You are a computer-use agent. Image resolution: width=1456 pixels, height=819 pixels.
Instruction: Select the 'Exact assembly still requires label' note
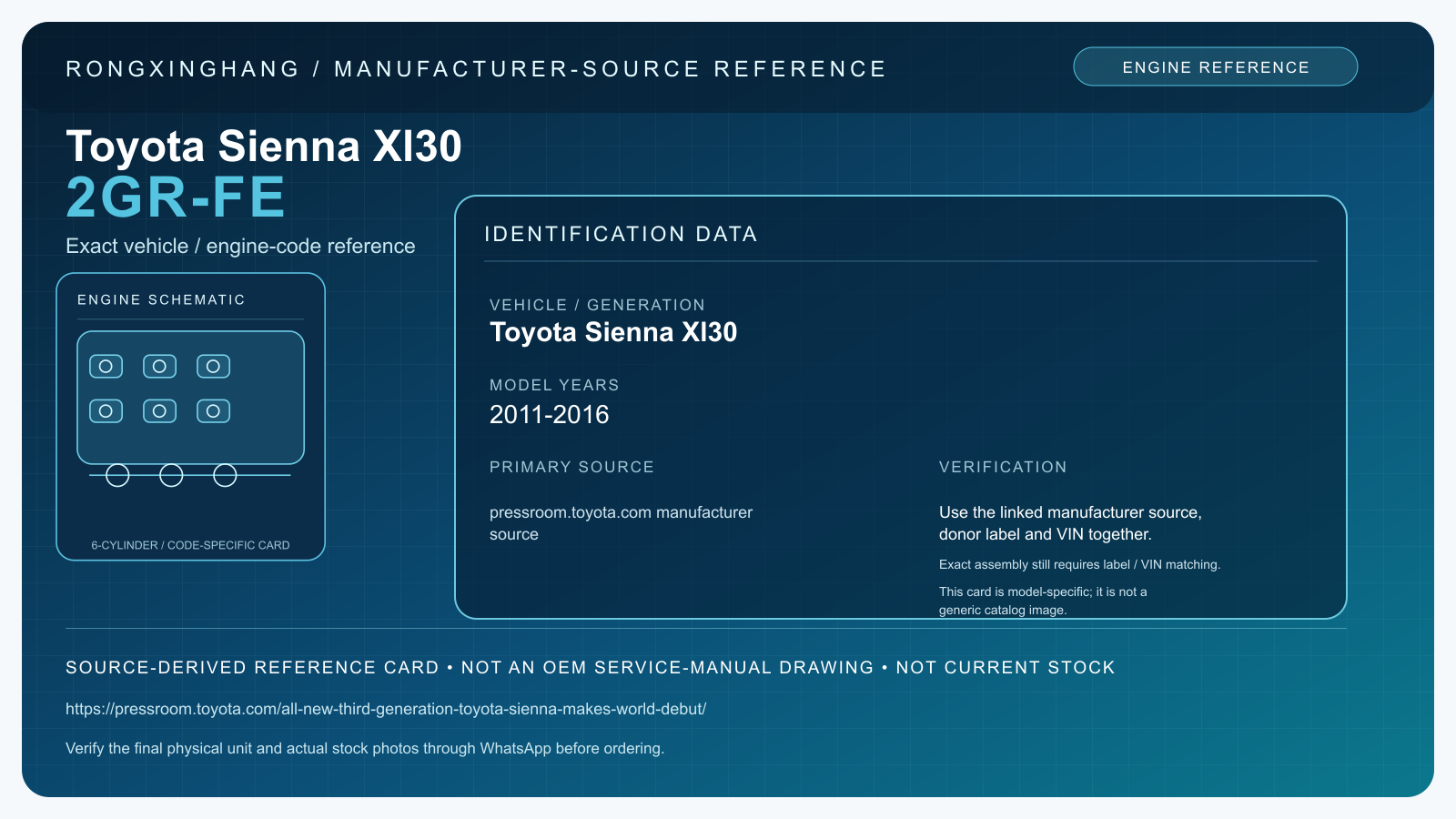click(1079, 564)
